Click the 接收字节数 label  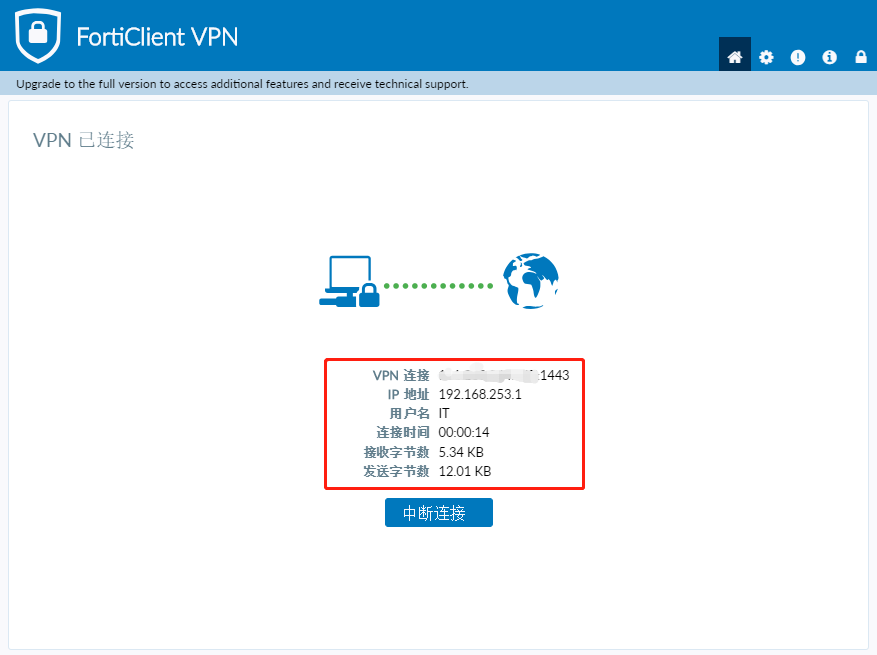click(x=397, y=452)
